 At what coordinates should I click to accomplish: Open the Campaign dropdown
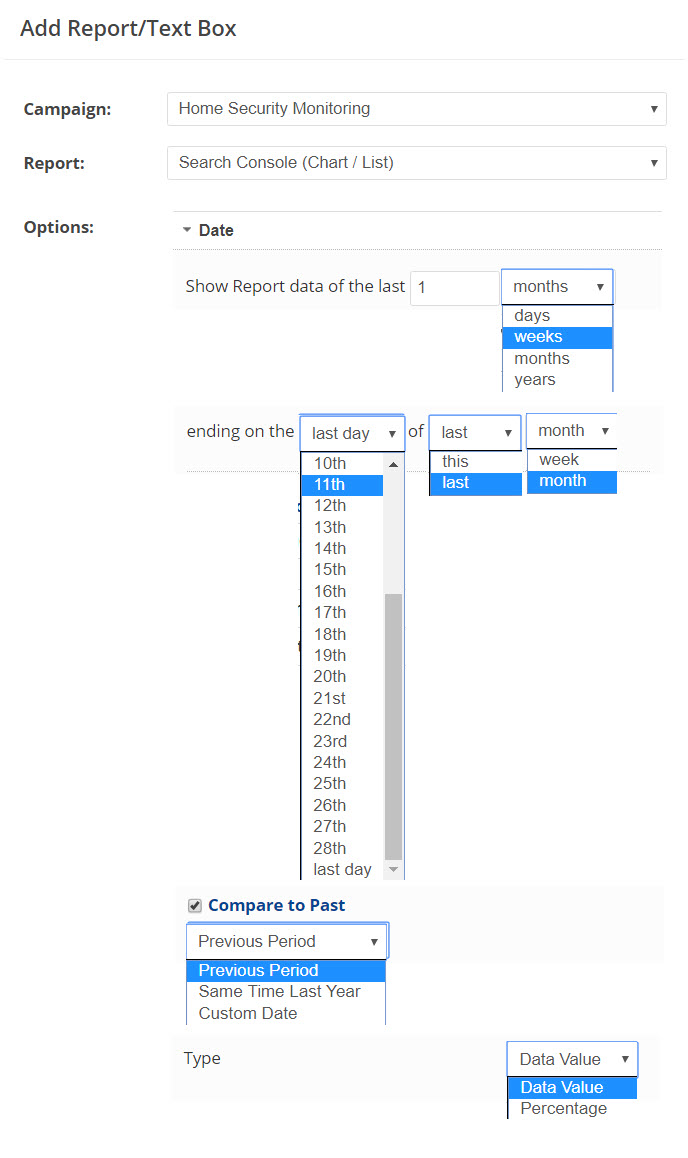[416, 108]
